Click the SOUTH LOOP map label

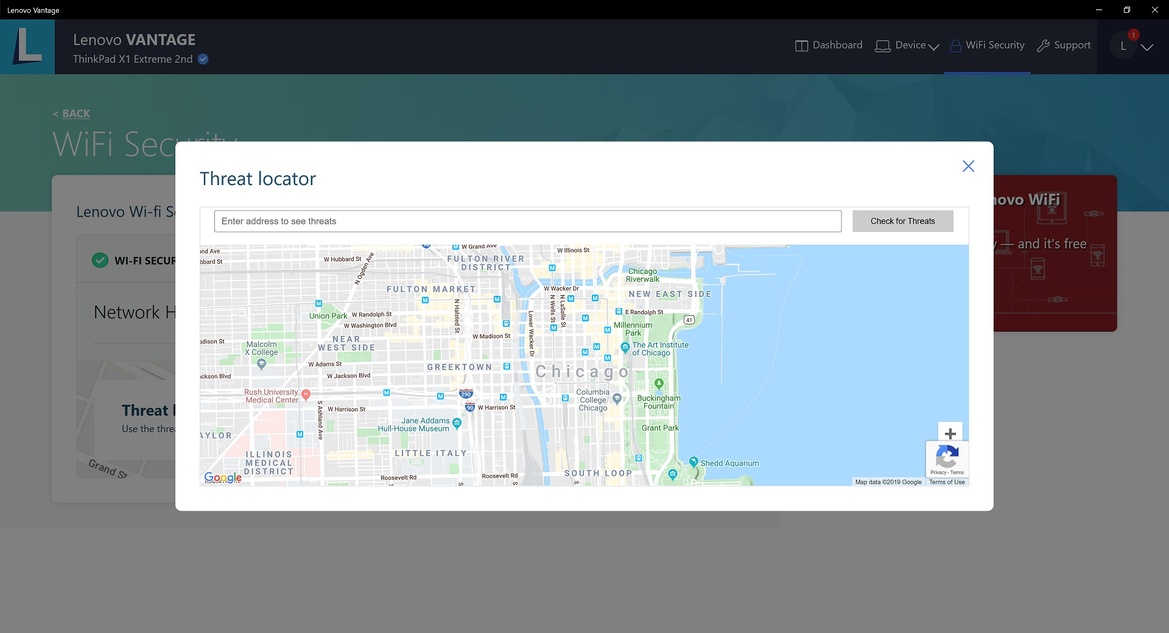click(598, 473)
